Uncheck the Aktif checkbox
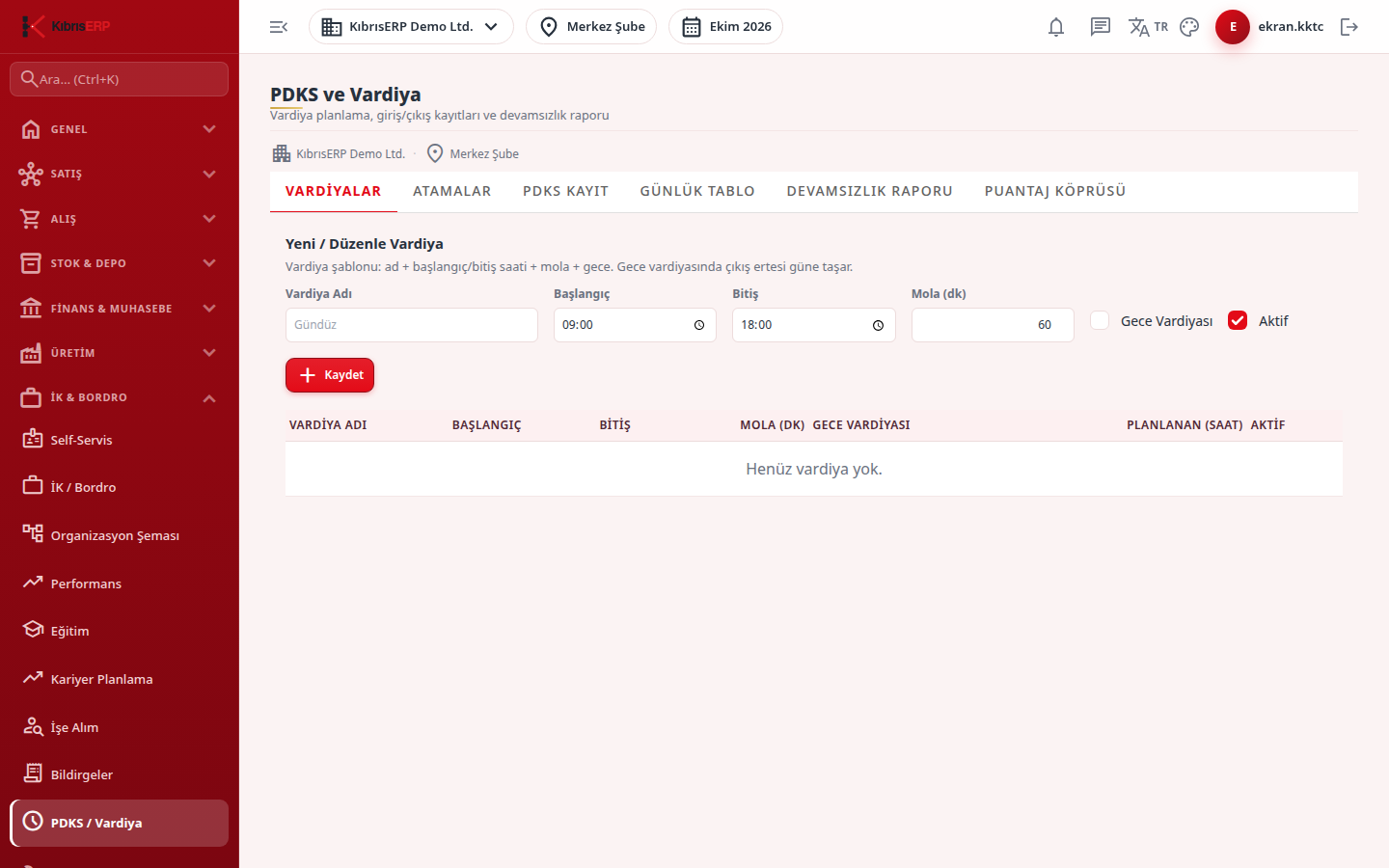Screen dimensions: 1389x868 [x=1238, y=320]
